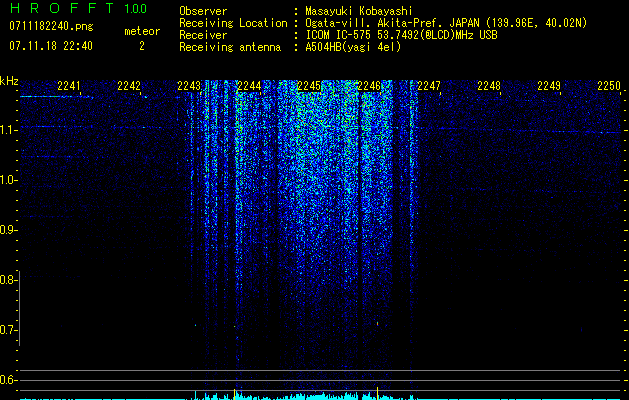Viewport: 629px width, 400px height.
Task: Click the HROFFT program title
Action: [62, 8]
